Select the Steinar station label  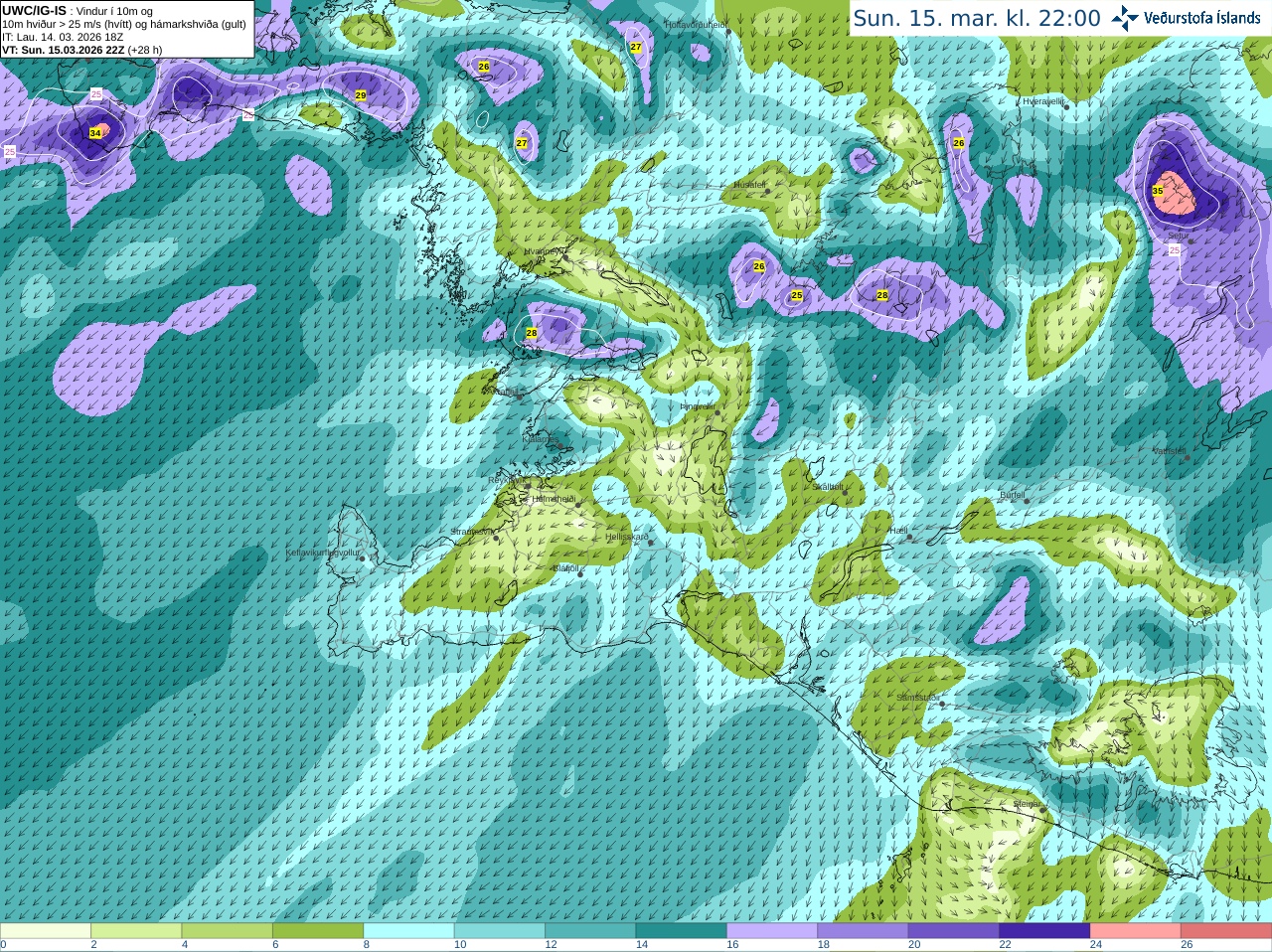1027,804
